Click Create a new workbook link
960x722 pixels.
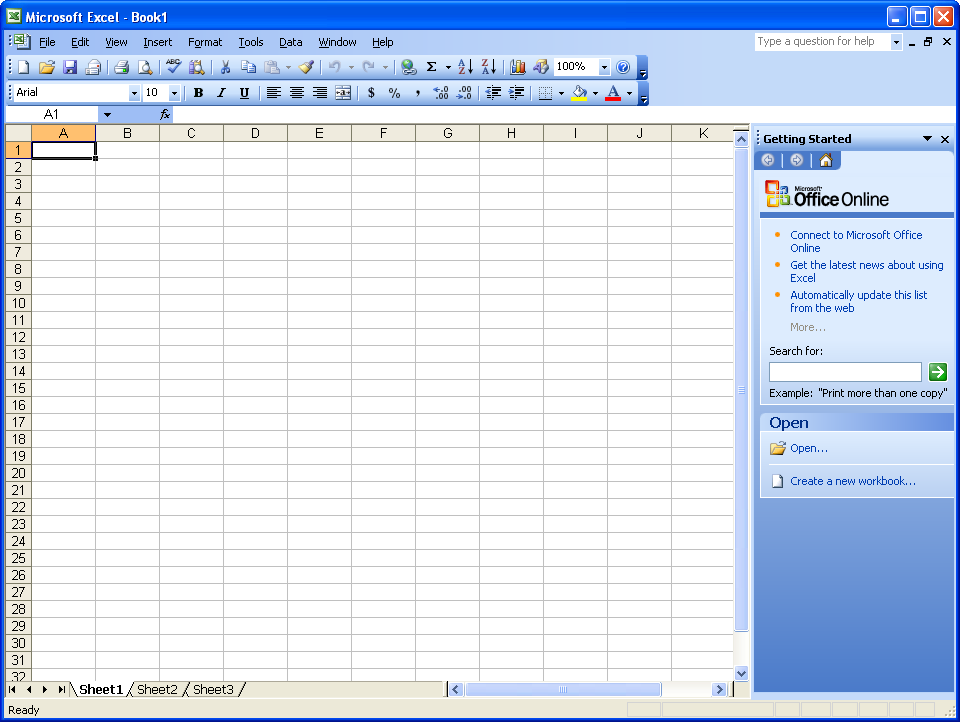853,481
